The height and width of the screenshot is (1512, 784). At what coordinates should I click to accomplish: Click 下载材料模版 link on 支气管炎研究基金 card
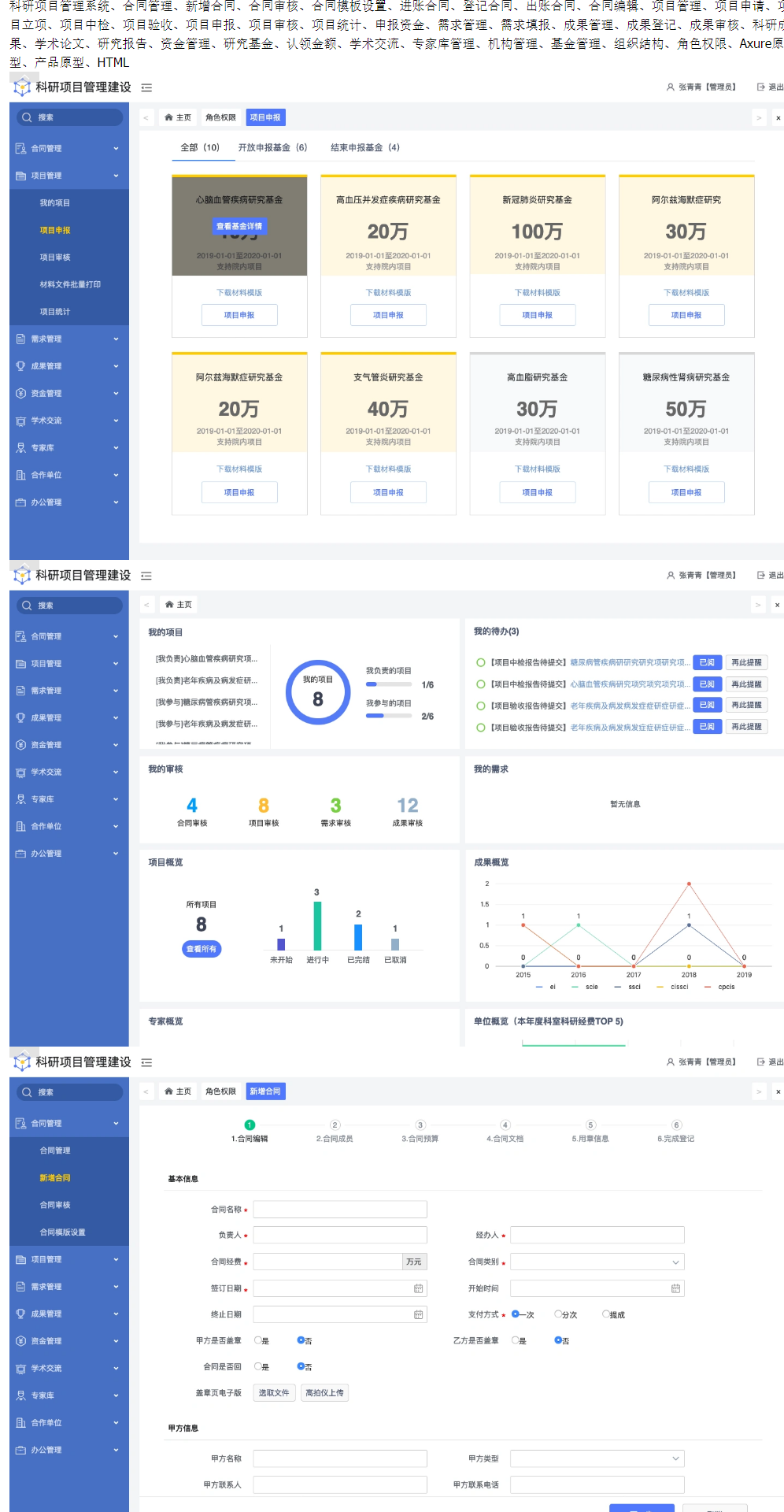pos(388,469)
